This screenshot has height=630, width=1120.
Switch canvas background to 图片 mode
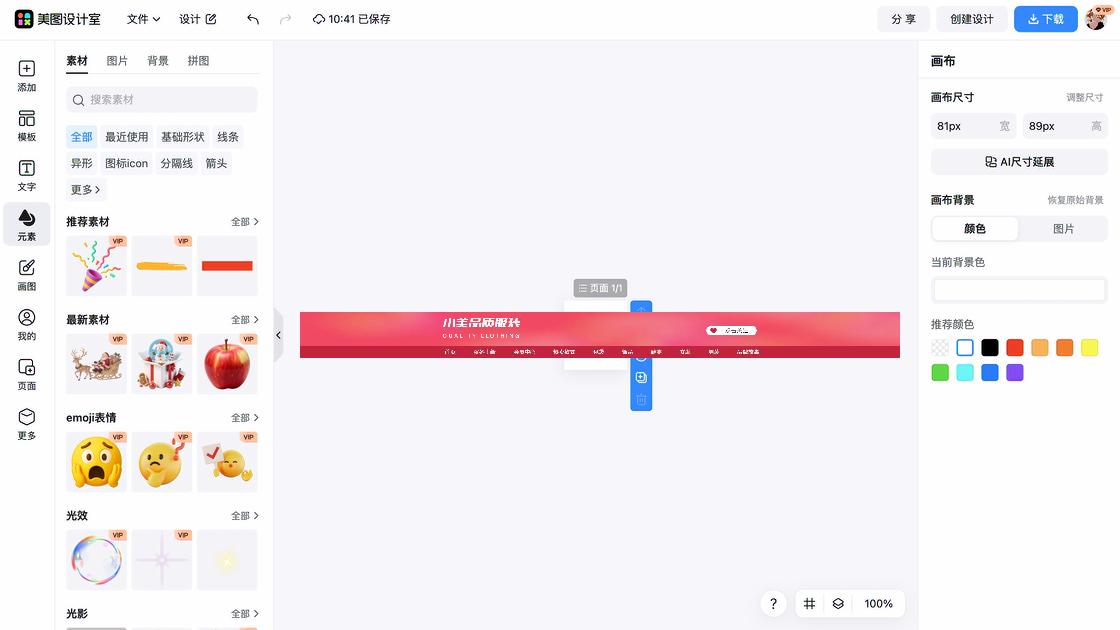pos(1063,229)
